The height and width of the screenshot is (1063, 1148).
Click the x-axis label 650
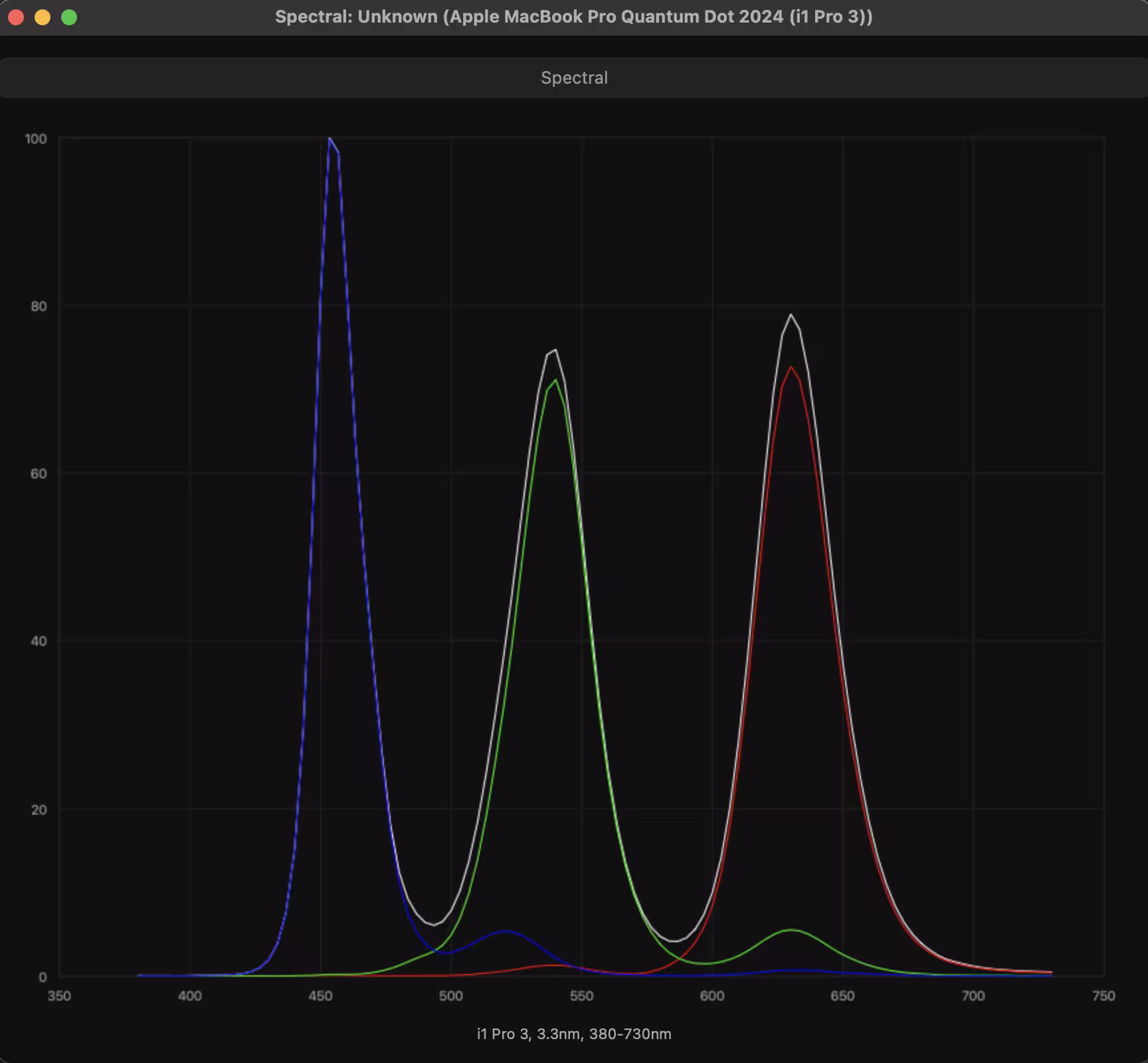click(842, 996)
